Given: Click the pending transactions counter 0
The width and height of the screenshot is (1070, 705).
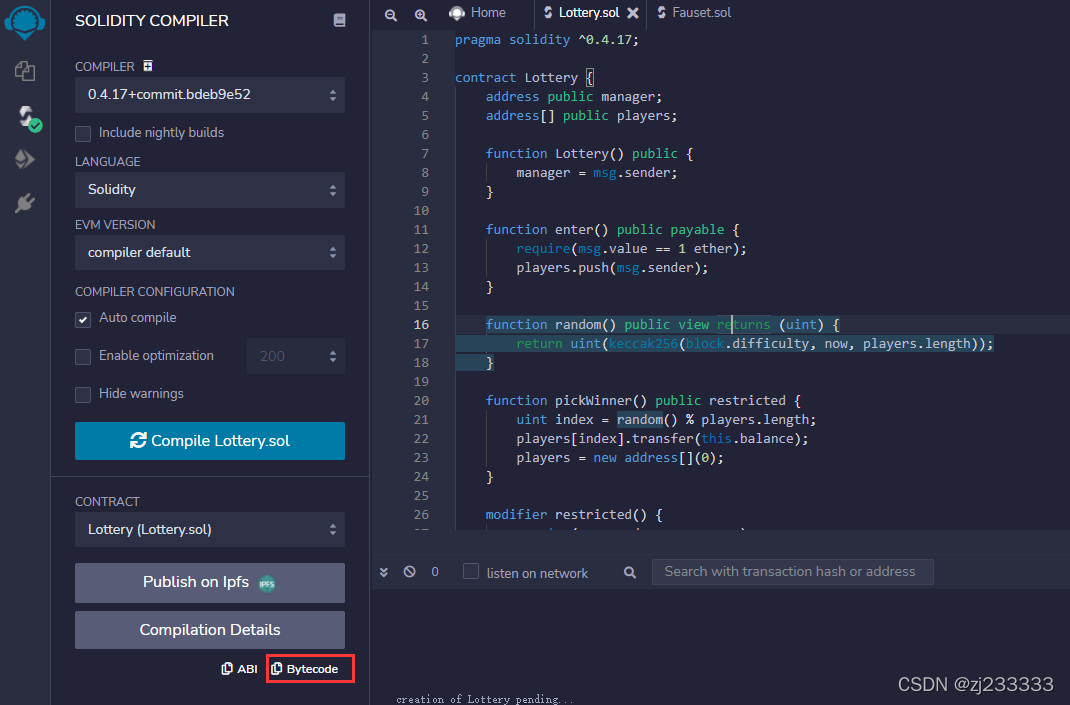Looking at the screenshot, I should click(435, 572).
